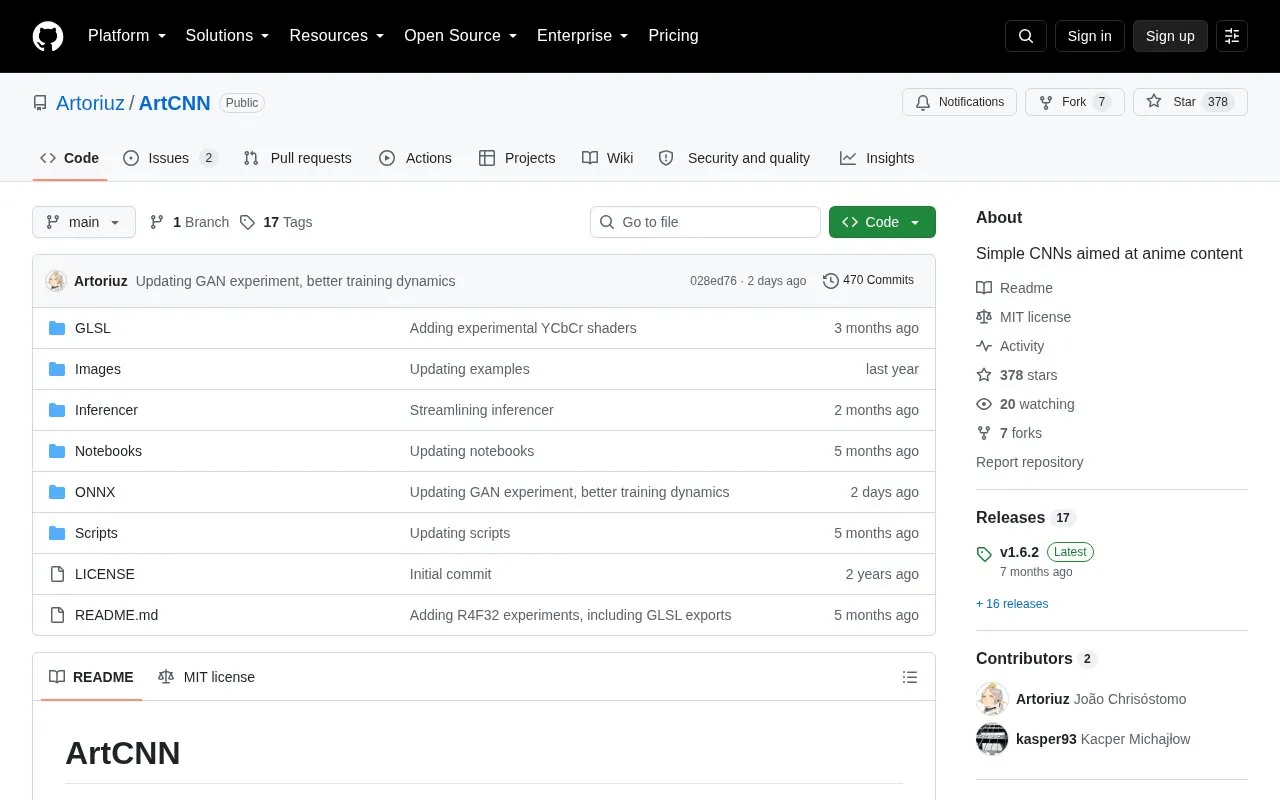Open the v1.6.2 release tag
The width and height of the screenshot is (1280, 800).
pos(1019,552)
